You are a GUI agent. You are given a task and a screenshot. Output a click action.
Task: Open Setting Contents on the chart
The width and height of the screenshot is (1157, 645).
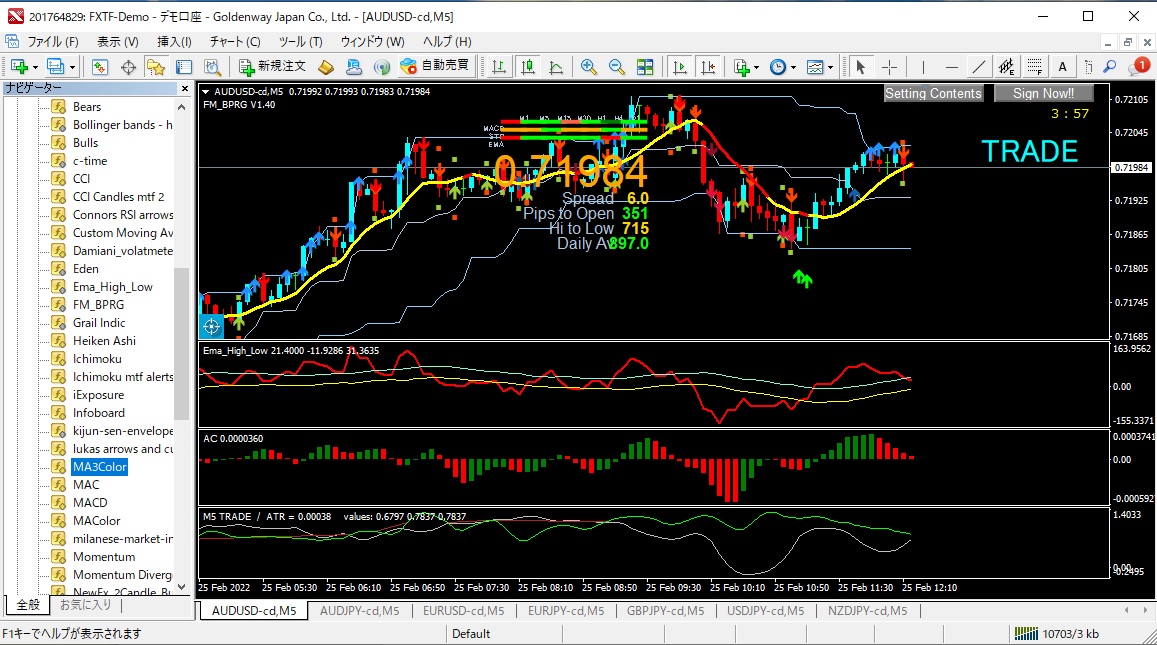click(x=933, y=93)
